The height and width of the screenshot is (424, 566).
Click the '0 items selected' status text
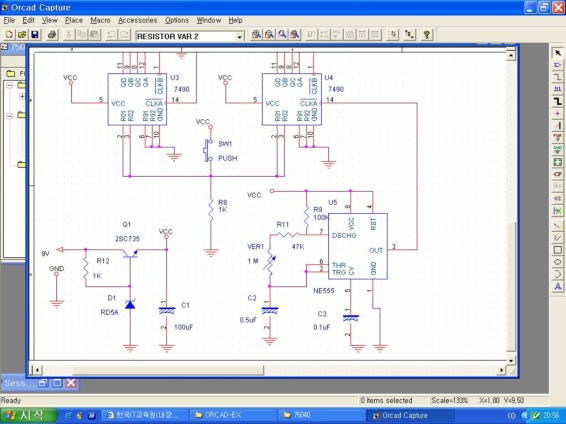point(386,400)
